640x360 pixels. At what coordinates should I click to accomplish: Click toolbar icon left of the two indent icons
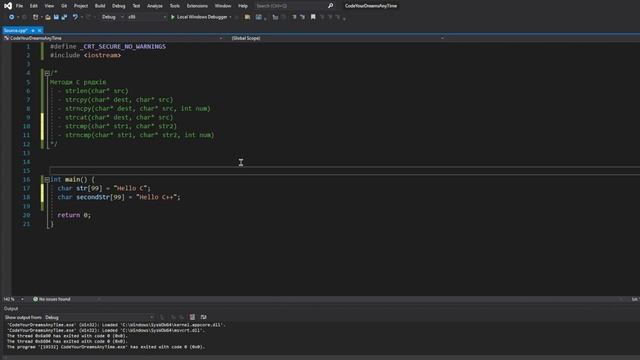click(x=275, y=17)
